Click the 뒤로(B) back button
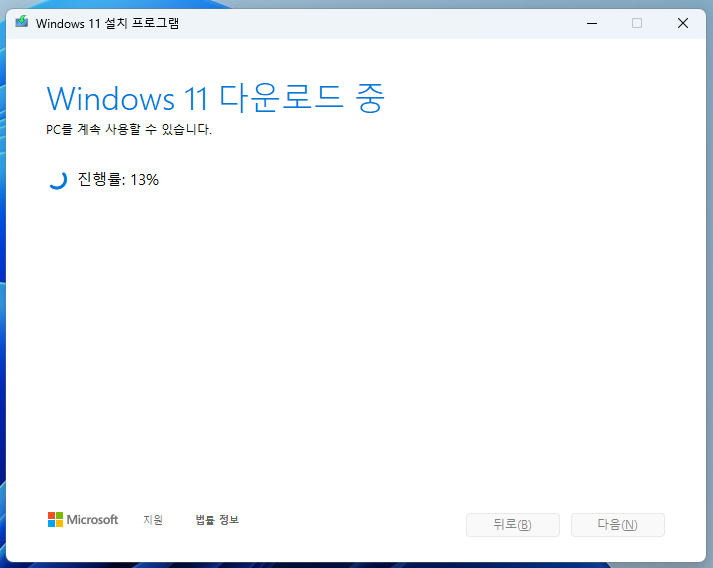The image size is (713, 568). pos(512,525)
